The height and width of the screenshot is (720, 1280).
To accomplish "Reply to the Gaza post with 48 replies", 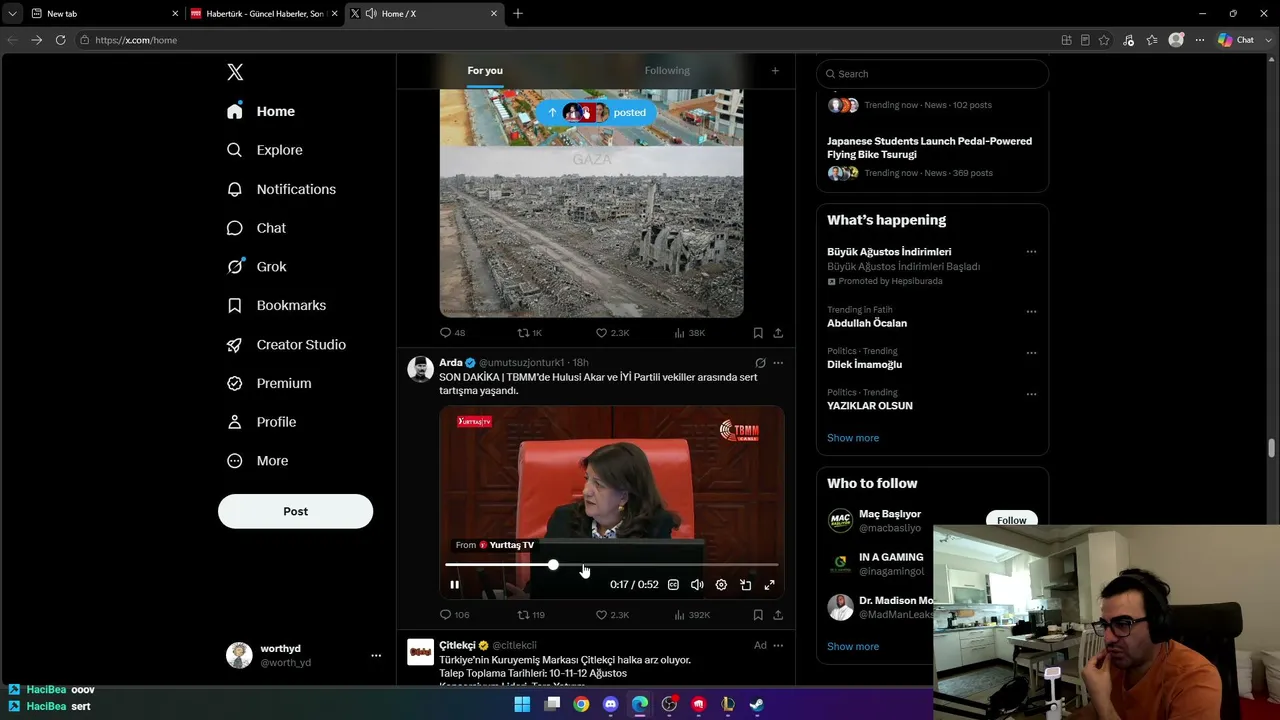I will click(x=452, y=333).
